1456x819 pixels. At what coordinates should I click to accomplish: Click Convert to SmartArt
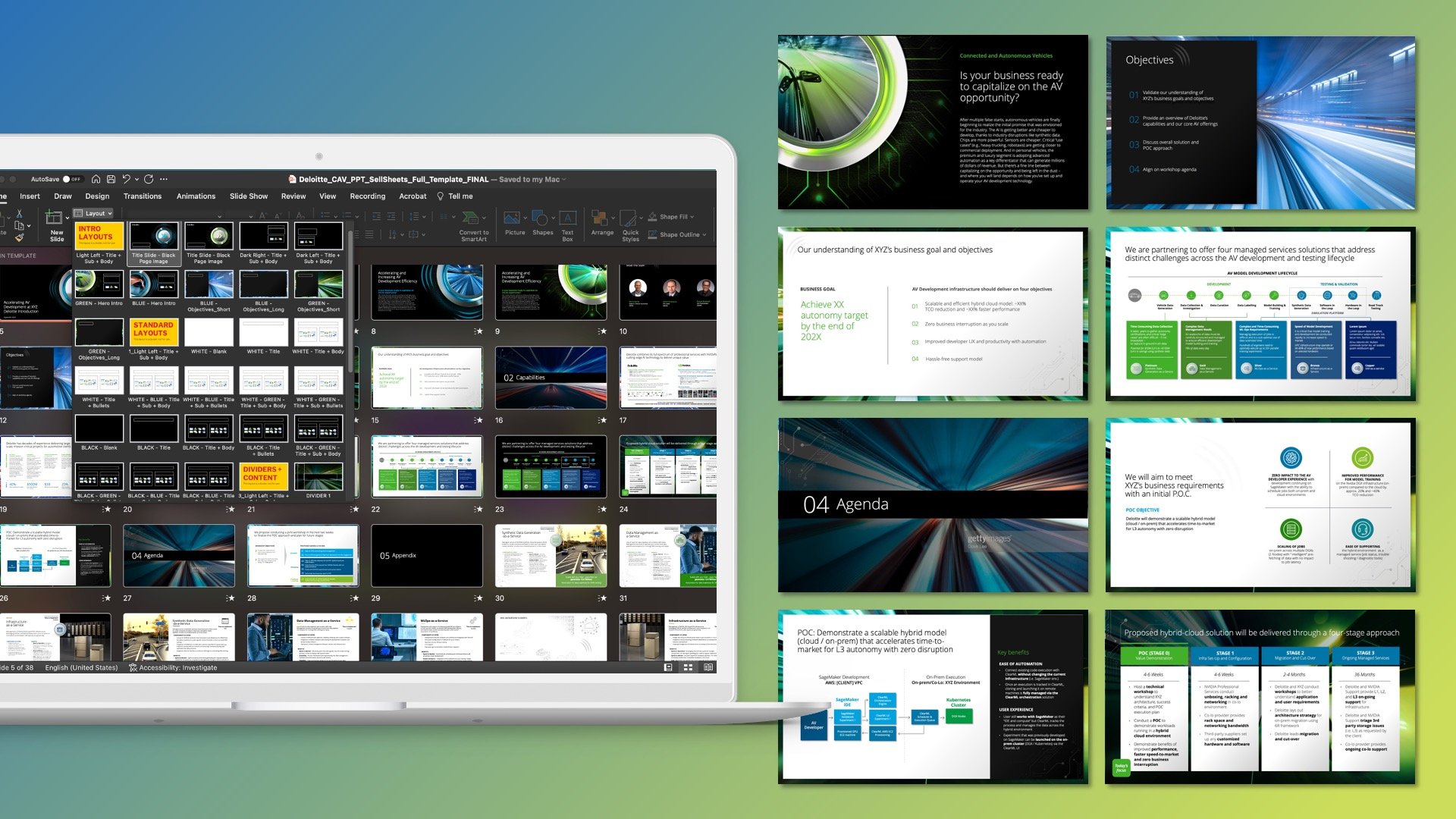coord(474,225)
